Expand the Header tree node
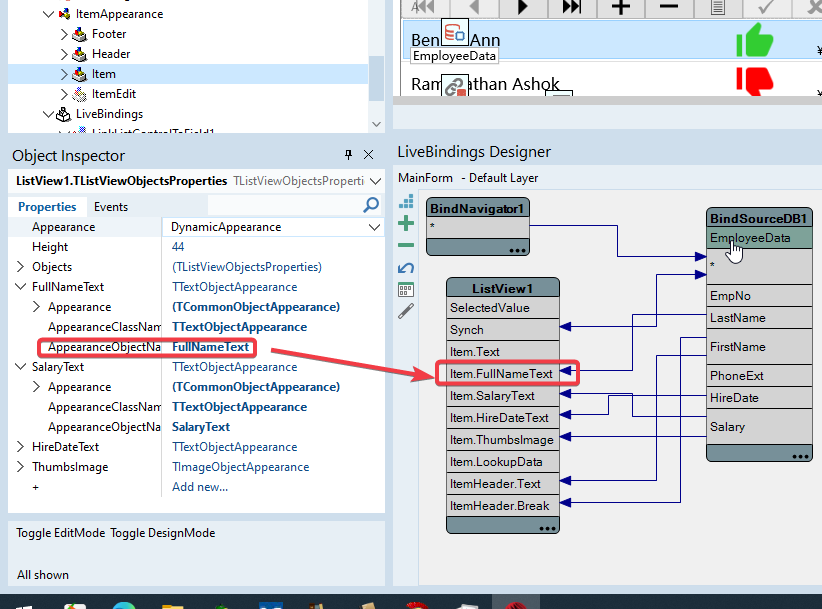Image resolution: width=822 pixels, height=609 pixels. point(64,55)
